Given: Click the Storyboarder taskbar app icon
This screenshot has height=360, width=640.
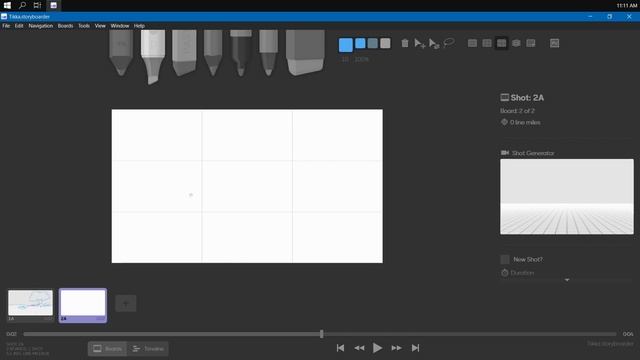Looking at the screenshot, I should tap(53, 5).
